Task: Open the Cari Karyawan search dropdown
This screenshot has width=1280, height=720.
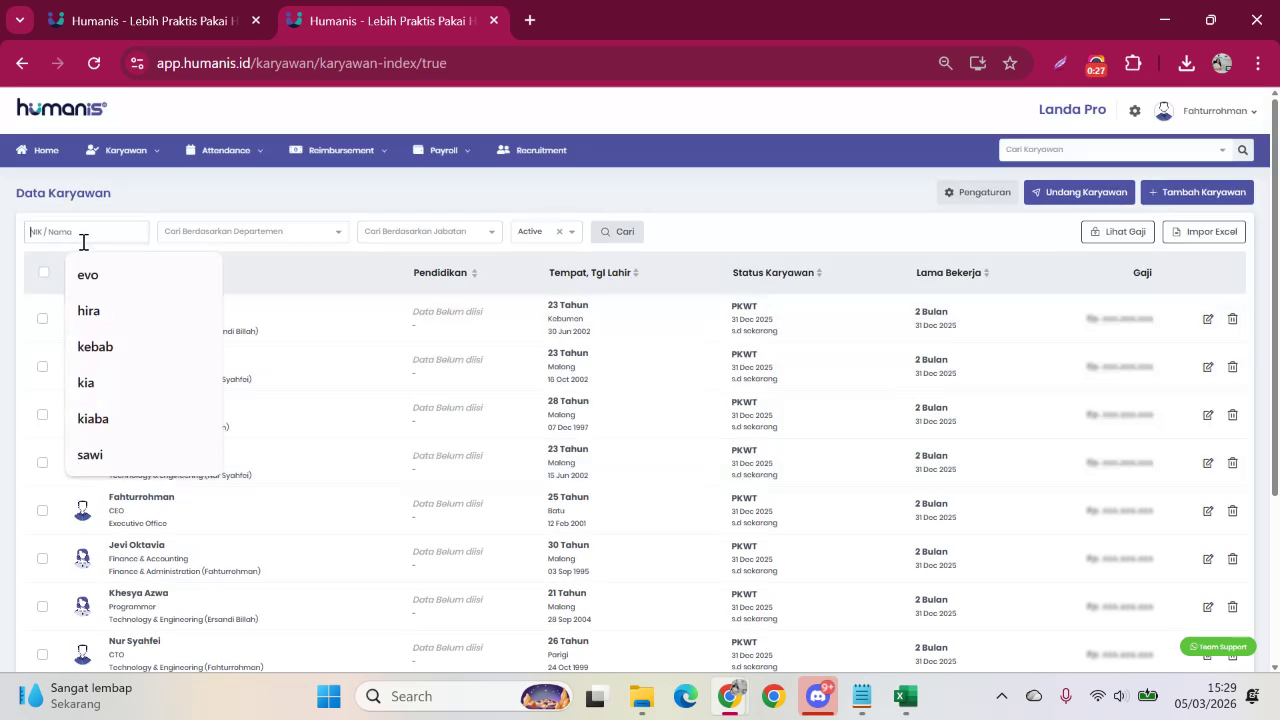Action: tap(1222, 150)
